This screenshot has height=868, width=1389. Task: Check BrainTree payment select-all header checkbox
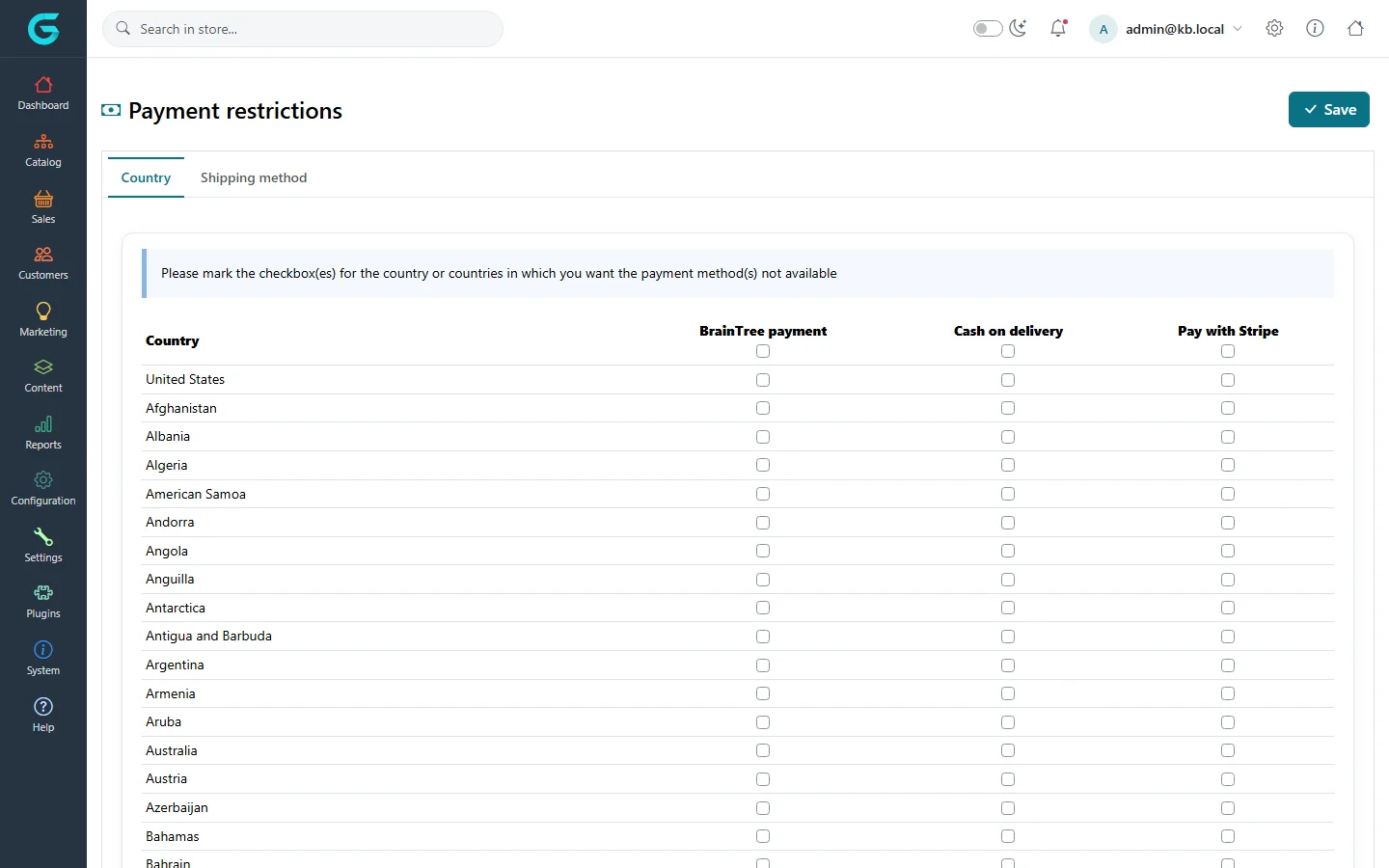pos(763,351)
